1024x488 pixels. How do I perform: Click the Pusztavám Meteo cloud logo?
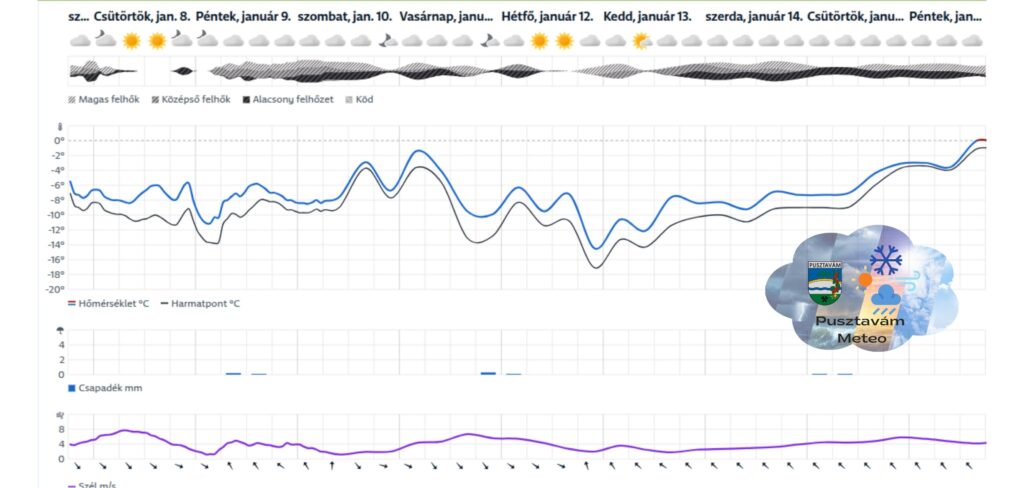click(x=860, y=290)
